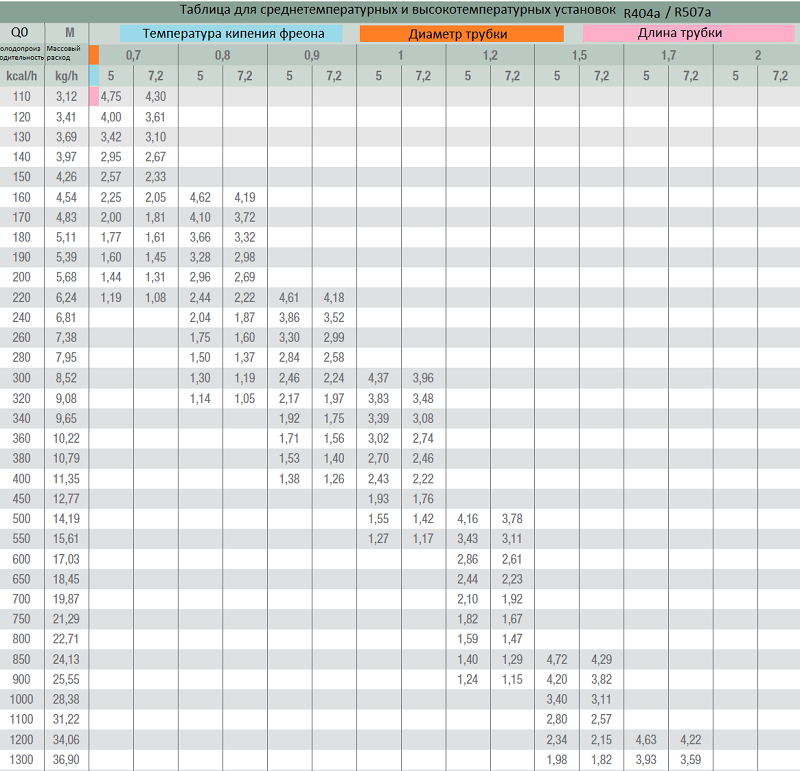
Task: Click tube length cell 4,75
Action: click(111, 96)
